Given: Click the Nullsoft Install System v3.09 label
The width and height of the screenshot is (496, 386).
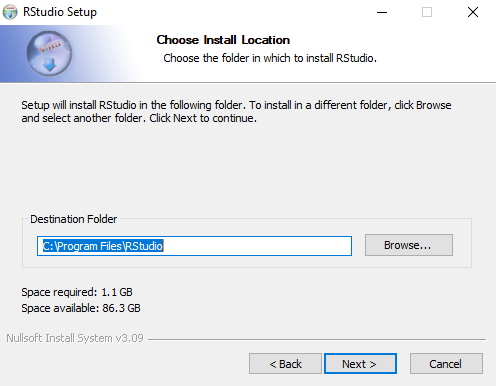Looking at the screenshot, I should 75,338.
